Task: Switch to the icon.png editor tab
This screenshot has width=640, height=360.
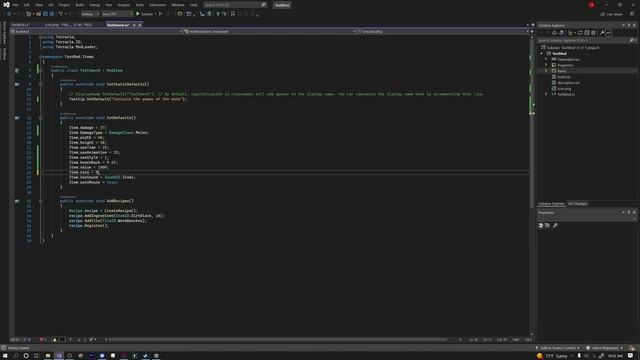Action: tap(68, 25)
